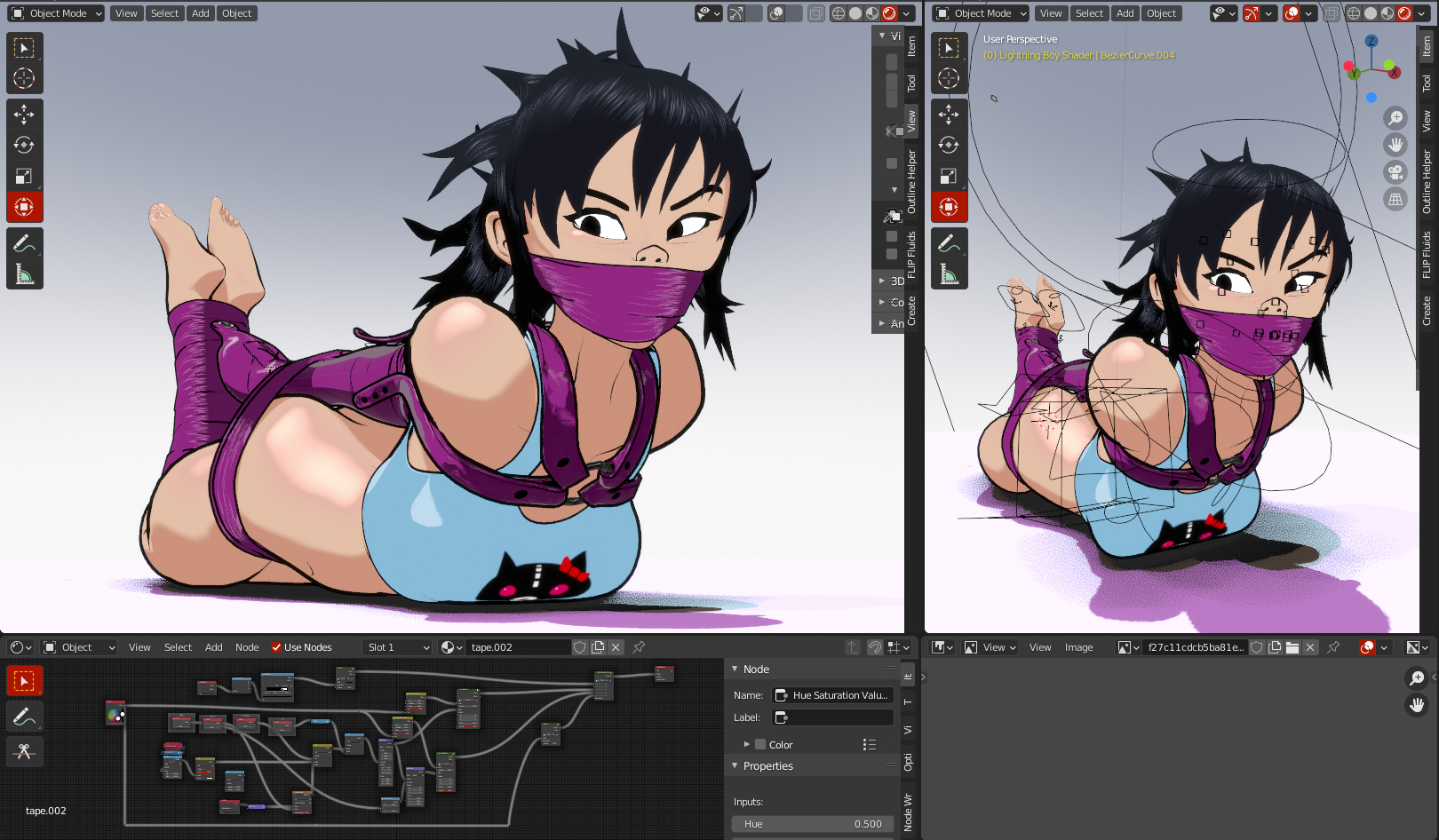Toggle X-ray in the left viewport header

tap(815, 13)
